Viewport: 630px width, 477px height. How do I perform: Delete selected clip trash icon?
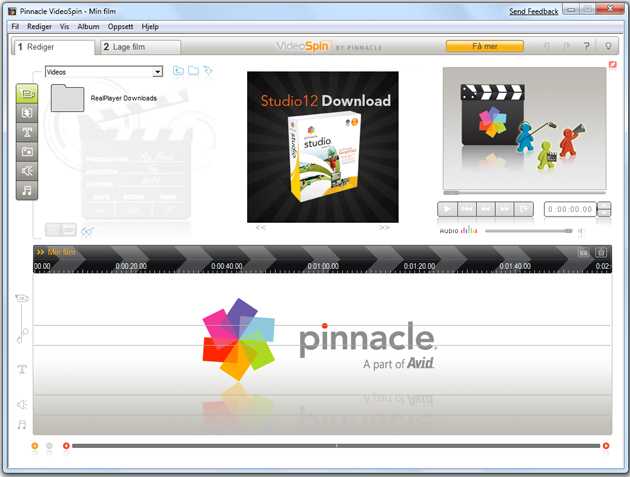pyautogui.click(x=601, y=252)
